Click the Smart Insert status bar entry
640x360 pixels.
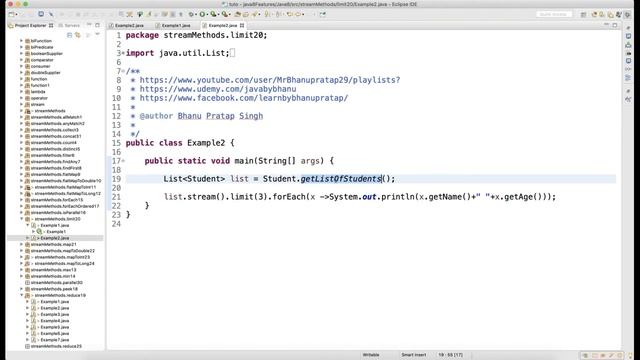(413, 355)
